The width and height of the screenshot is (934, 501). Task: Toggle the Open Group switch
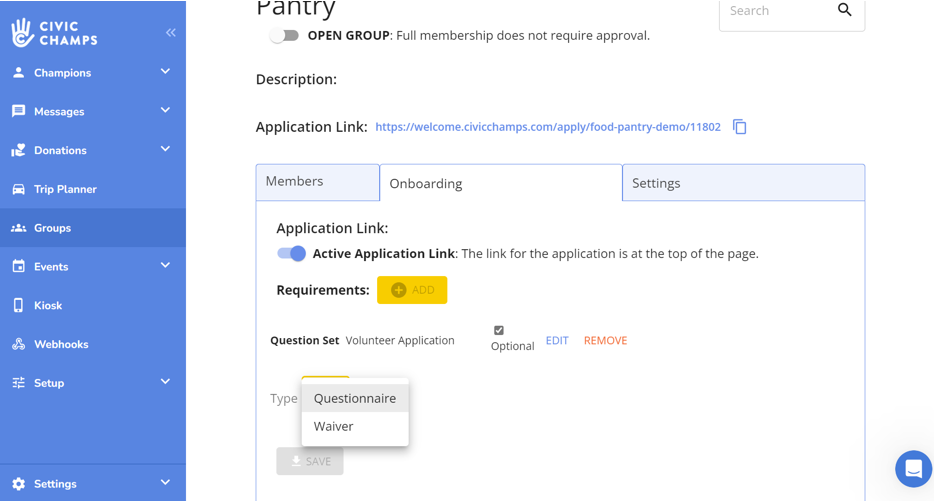(x=284, y=36)
